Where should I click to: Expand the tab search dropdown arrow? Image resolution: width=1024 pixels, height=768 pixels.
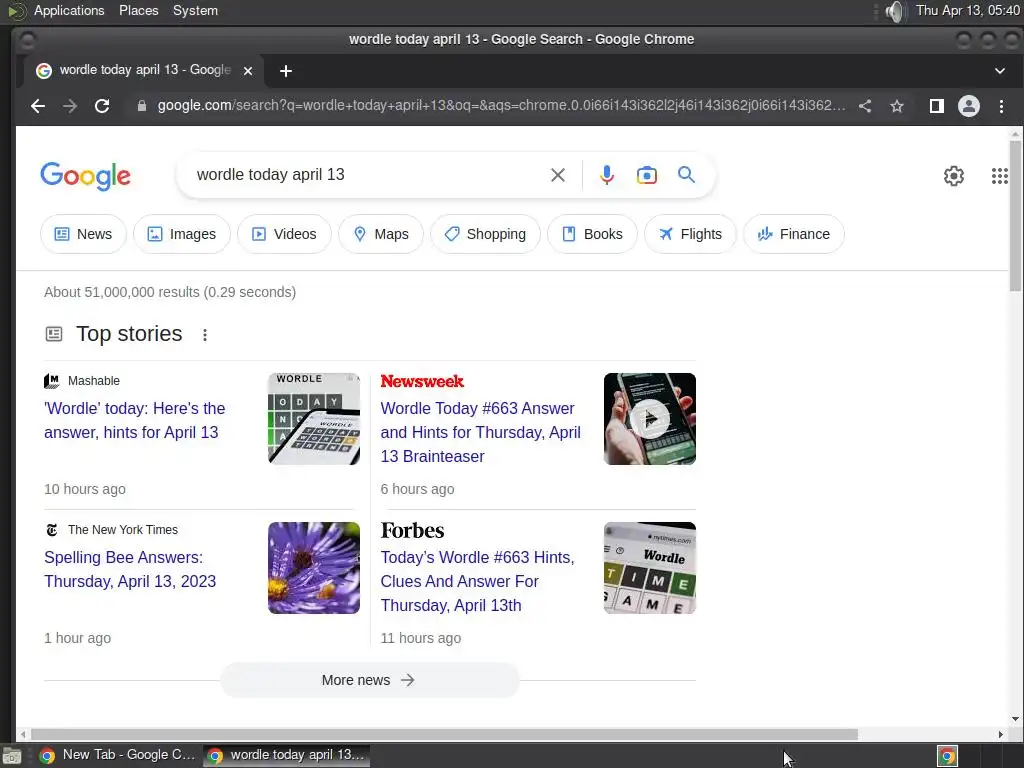1000,71
